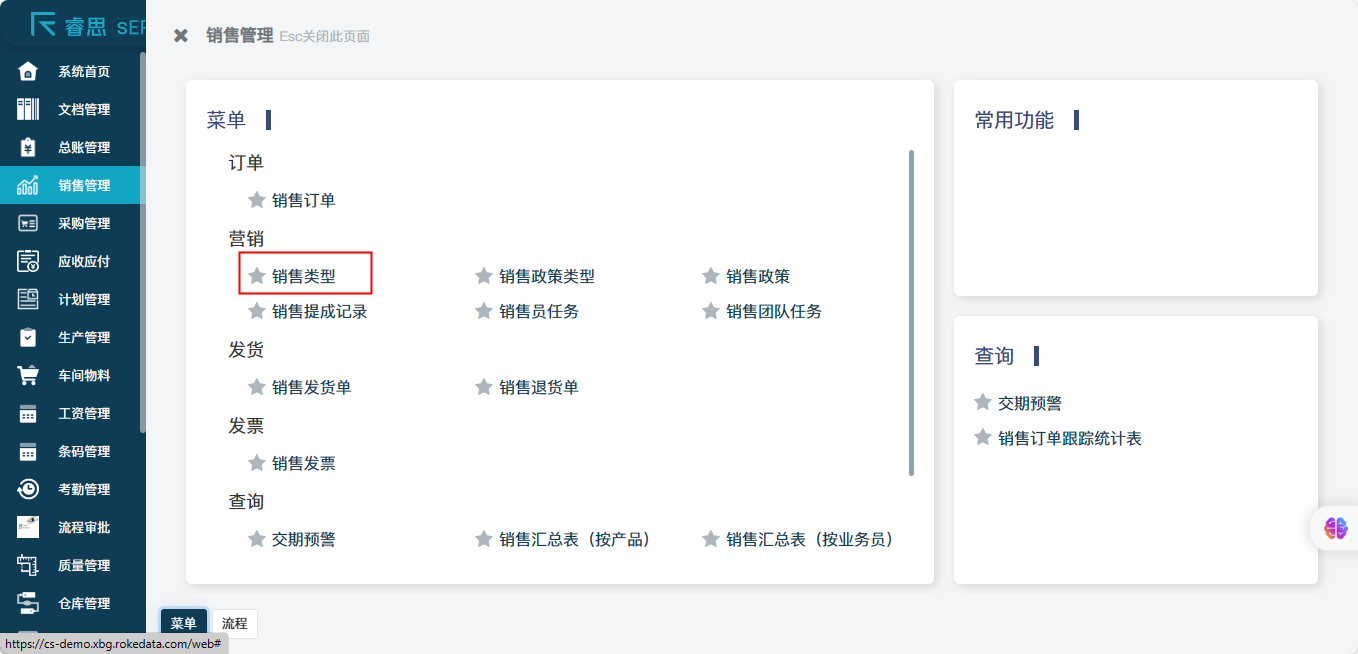This screenshot has width=1358, height=654.
Task: Switch to the 流程 tab
Action: tap(234, 623)
